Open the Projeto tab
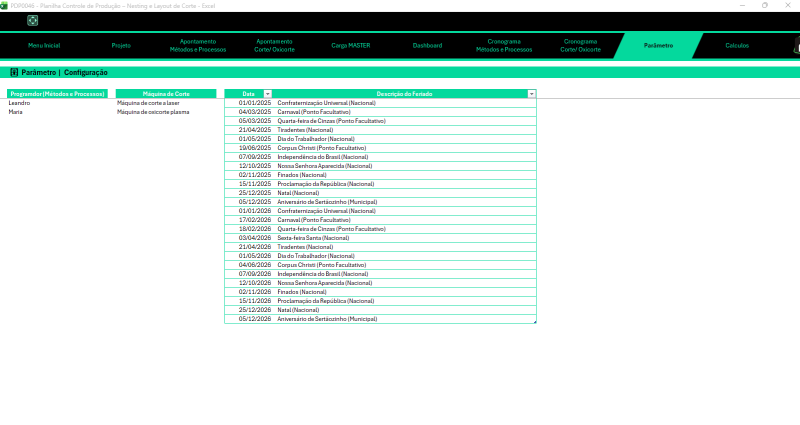The height and width of the screenshot is (425, 800). point(121,46)
